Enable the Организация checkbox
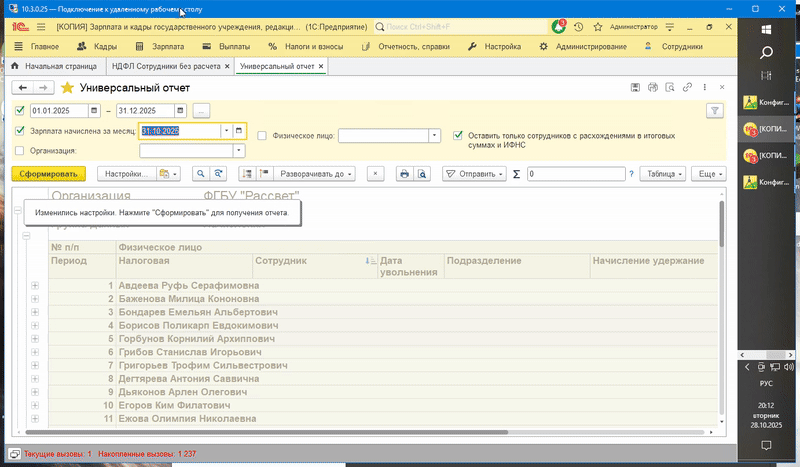The image size is (800, 467). point(20,151)
